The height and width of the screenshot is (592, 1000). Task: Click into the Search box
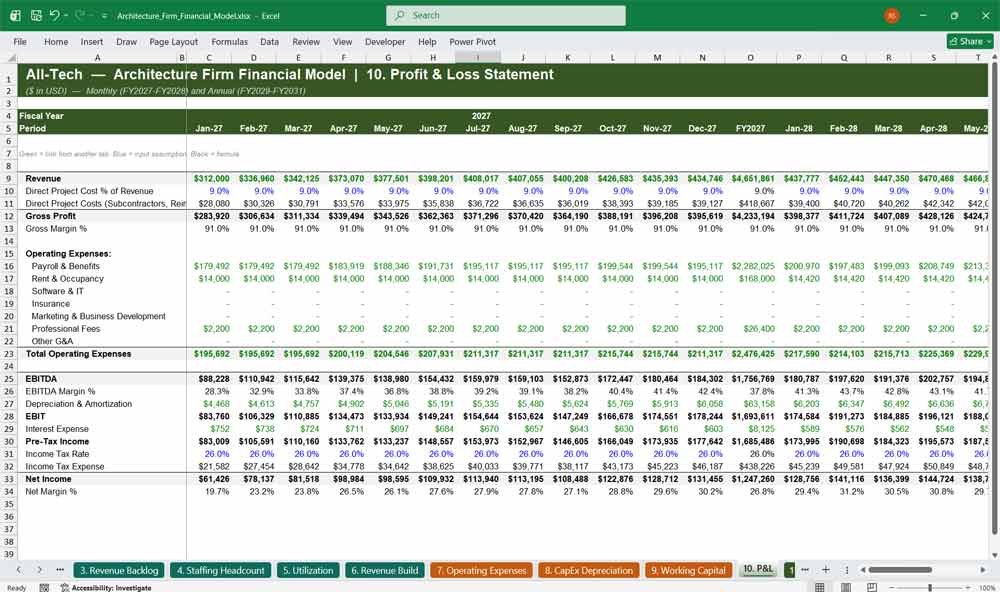coord(505,15)
